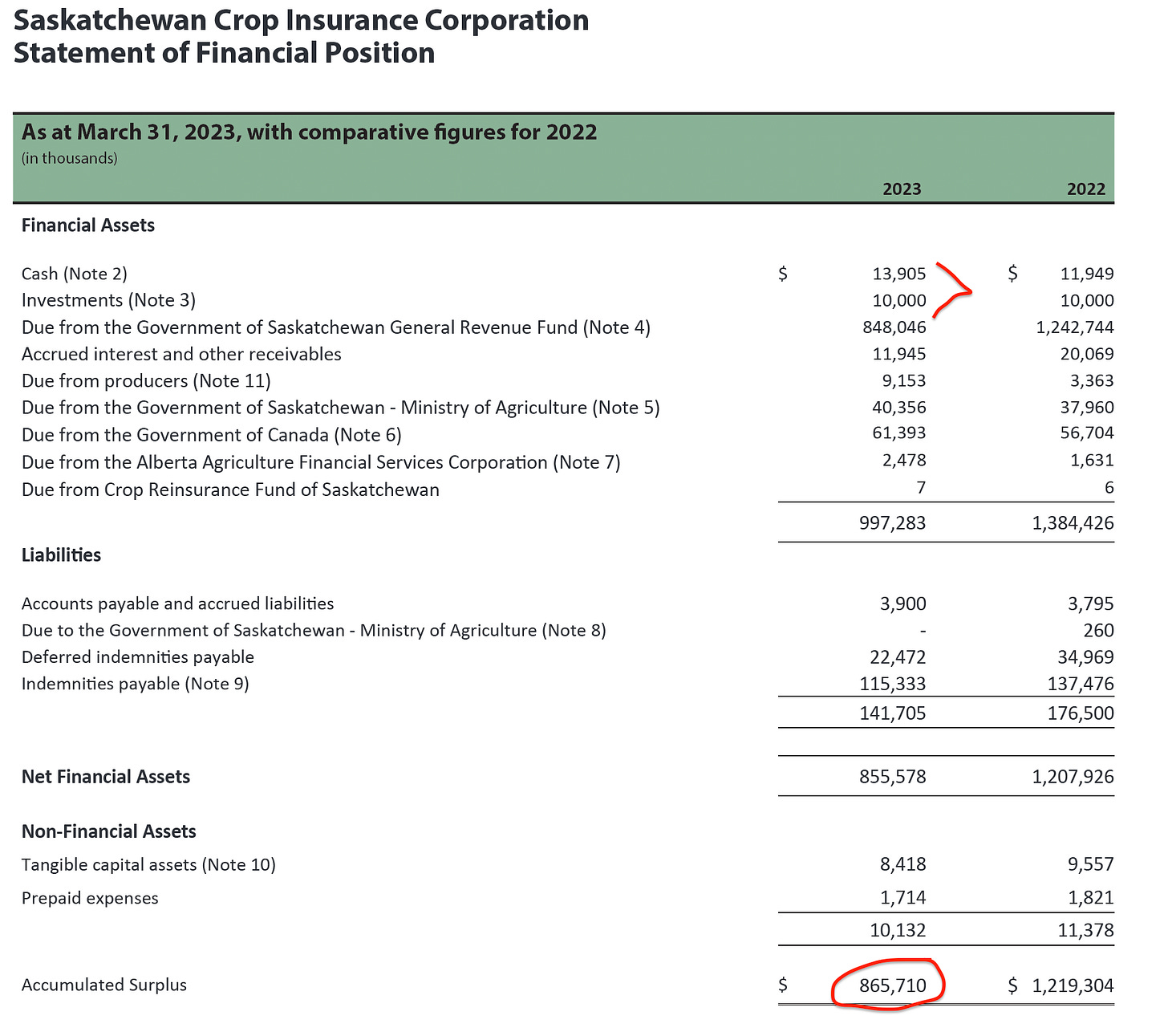Click 'Accrued interest and other receivables' label
Viewport: 1168px width, 1036px height.
[181, 354]
